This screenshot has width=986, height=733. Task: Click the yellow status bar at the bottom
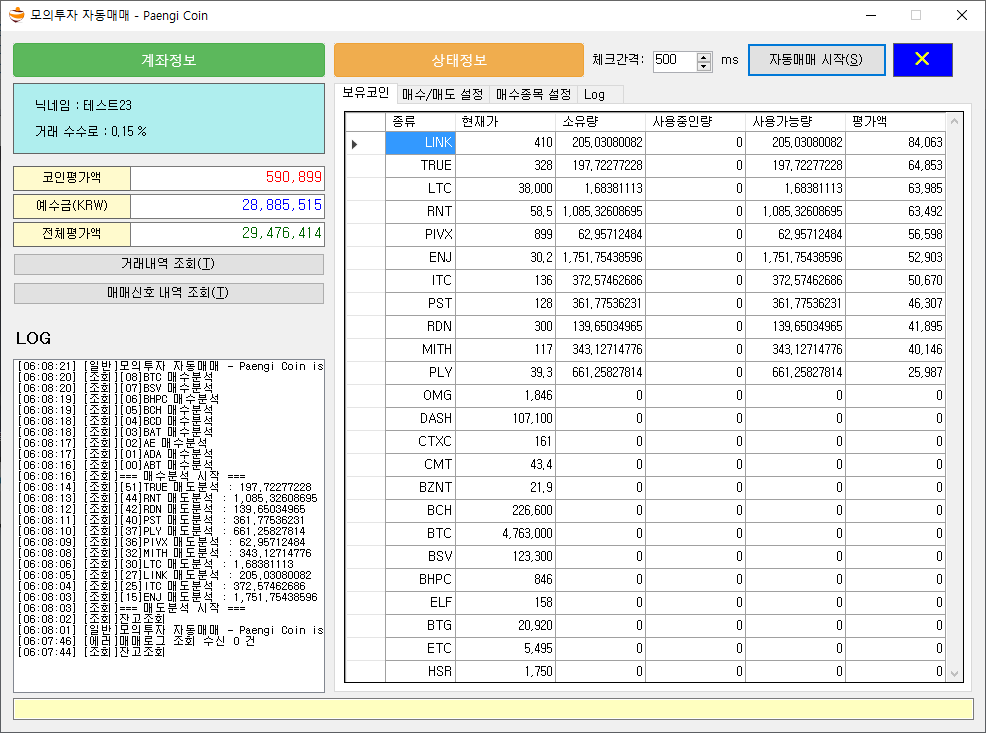coord(493,709)
